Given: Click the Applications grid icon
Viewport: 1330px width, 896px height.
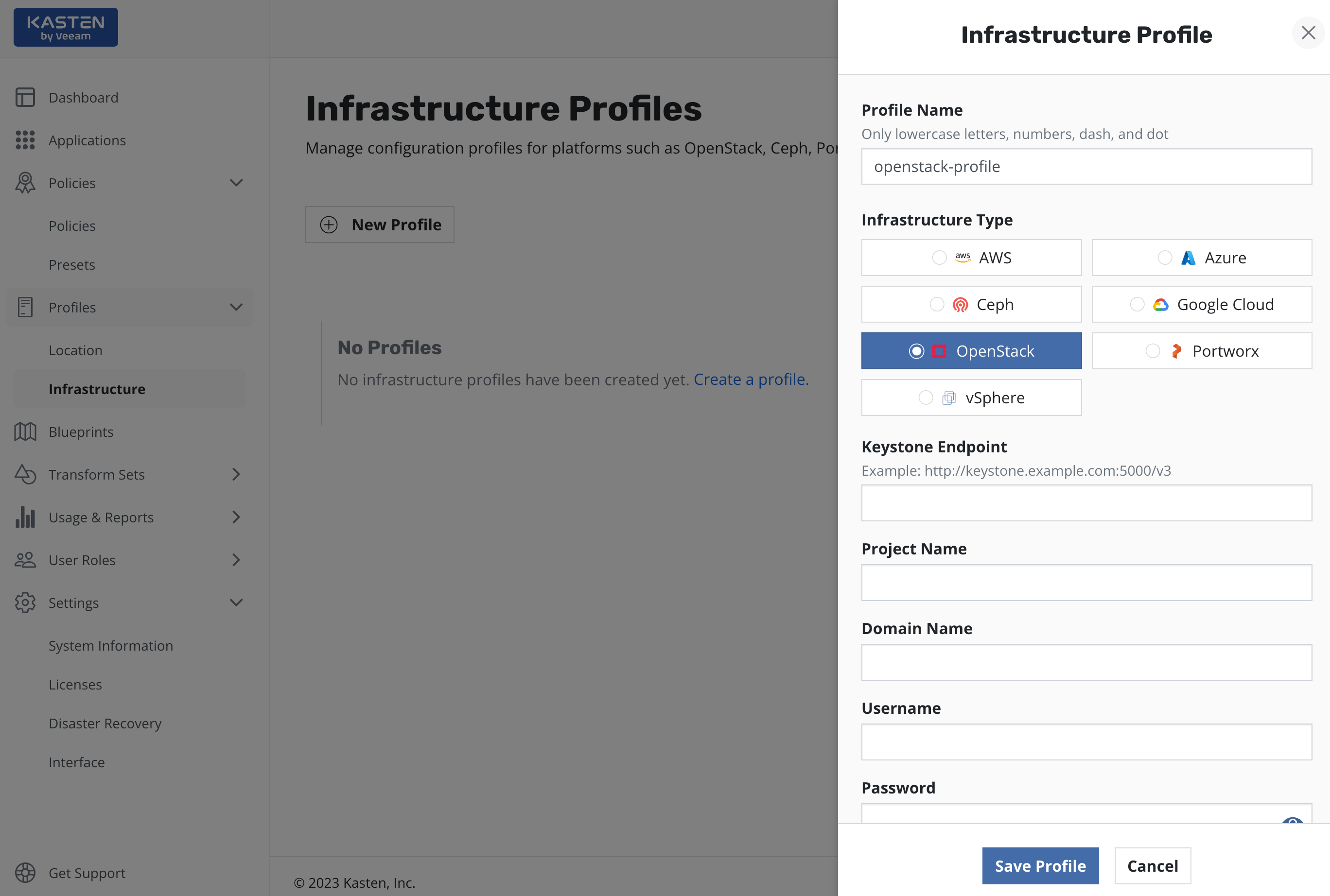Looking at the screenshot, I should coord(25,140).
